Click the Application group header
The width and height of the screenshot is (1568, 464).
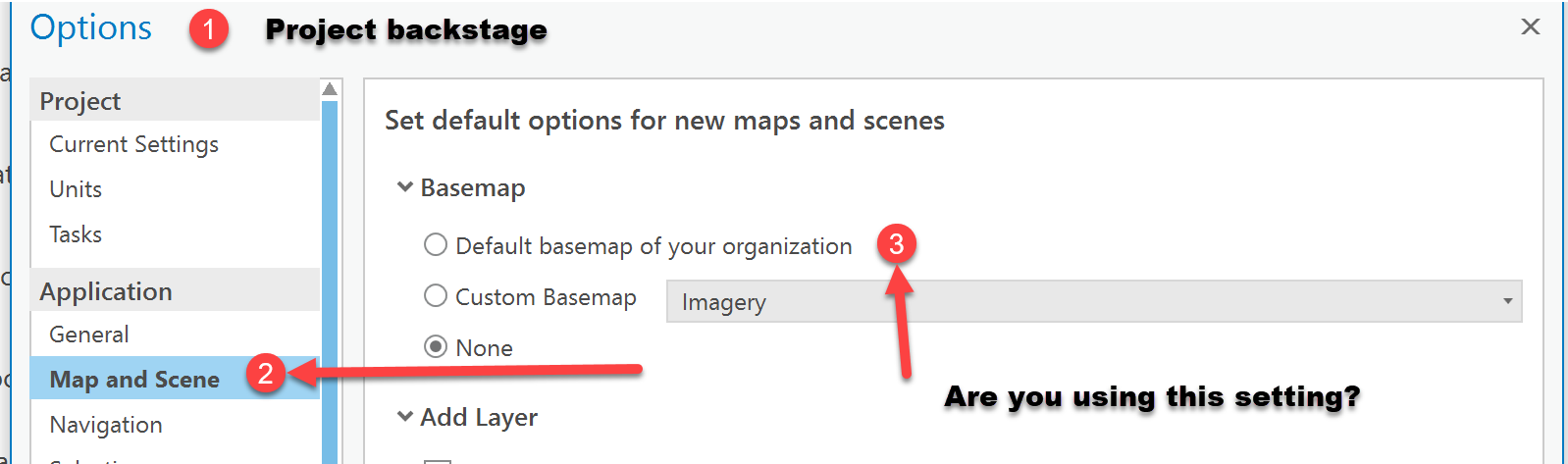click(106, 291)
